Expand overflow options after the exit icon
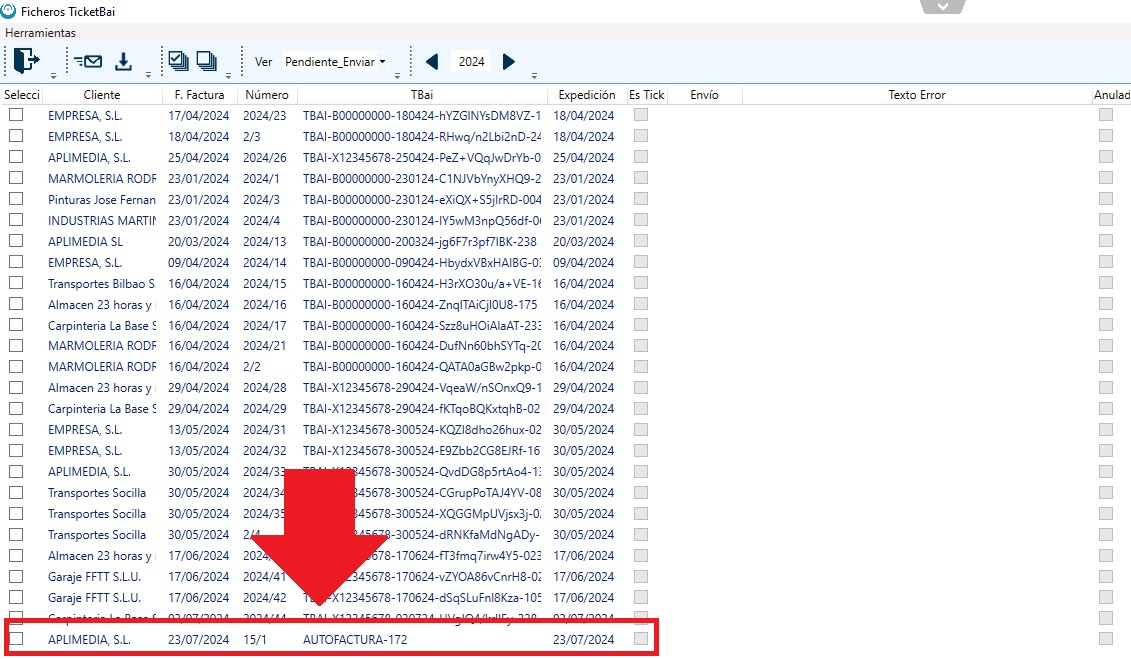 point(52,75)
